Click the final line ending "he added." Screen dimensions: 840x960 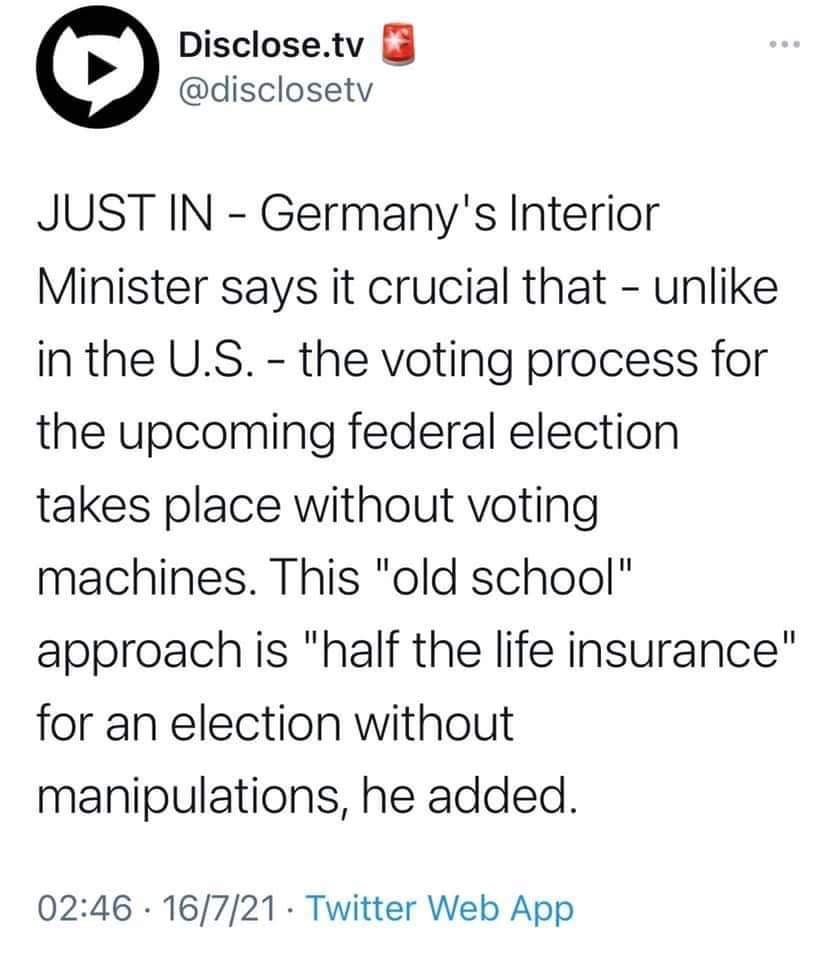[309, 796]
